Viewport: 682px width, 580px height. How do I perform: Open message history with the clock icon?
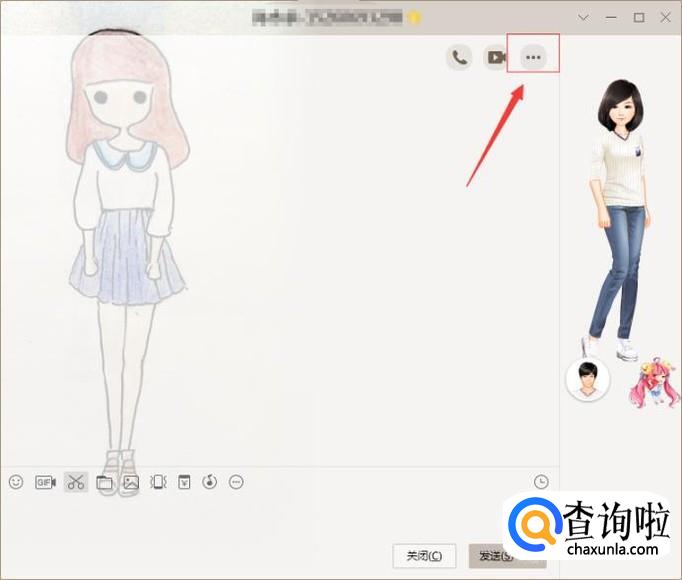coord(541,482)
